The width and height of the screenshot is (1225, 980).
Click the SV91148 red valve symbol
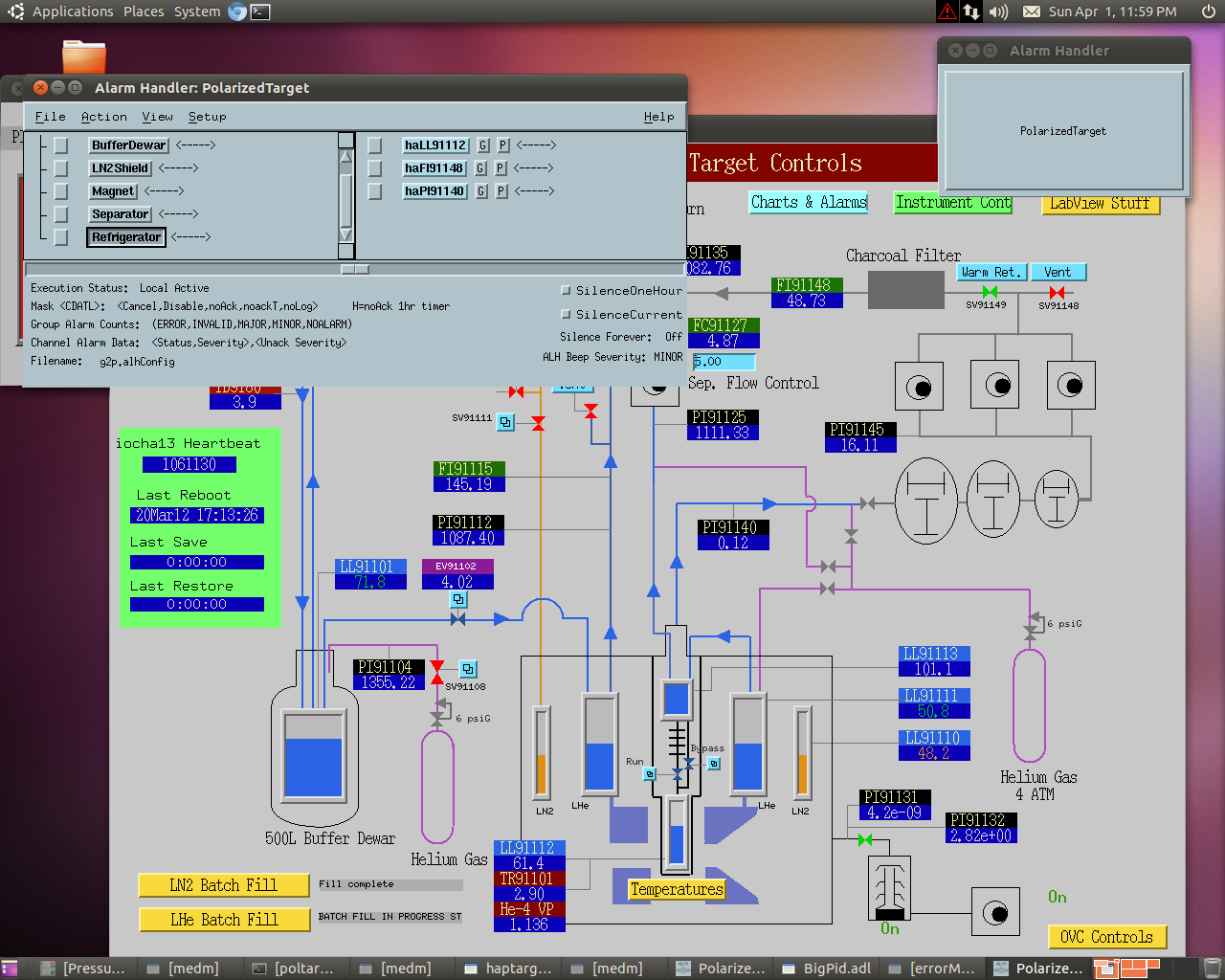click(1057, 292)
